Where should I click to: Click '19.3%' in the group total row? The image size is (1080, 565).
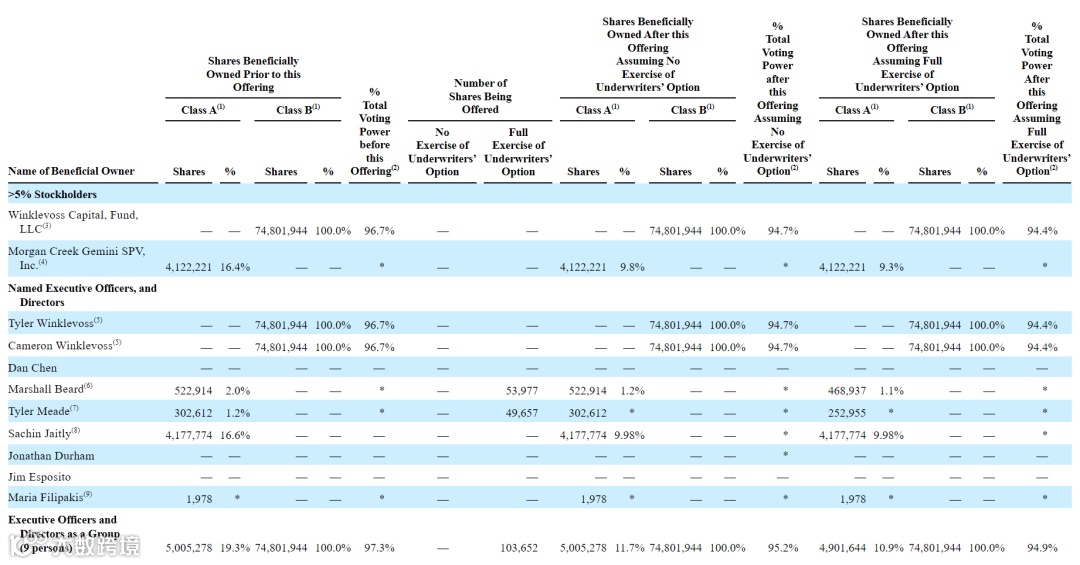[235, 548]
